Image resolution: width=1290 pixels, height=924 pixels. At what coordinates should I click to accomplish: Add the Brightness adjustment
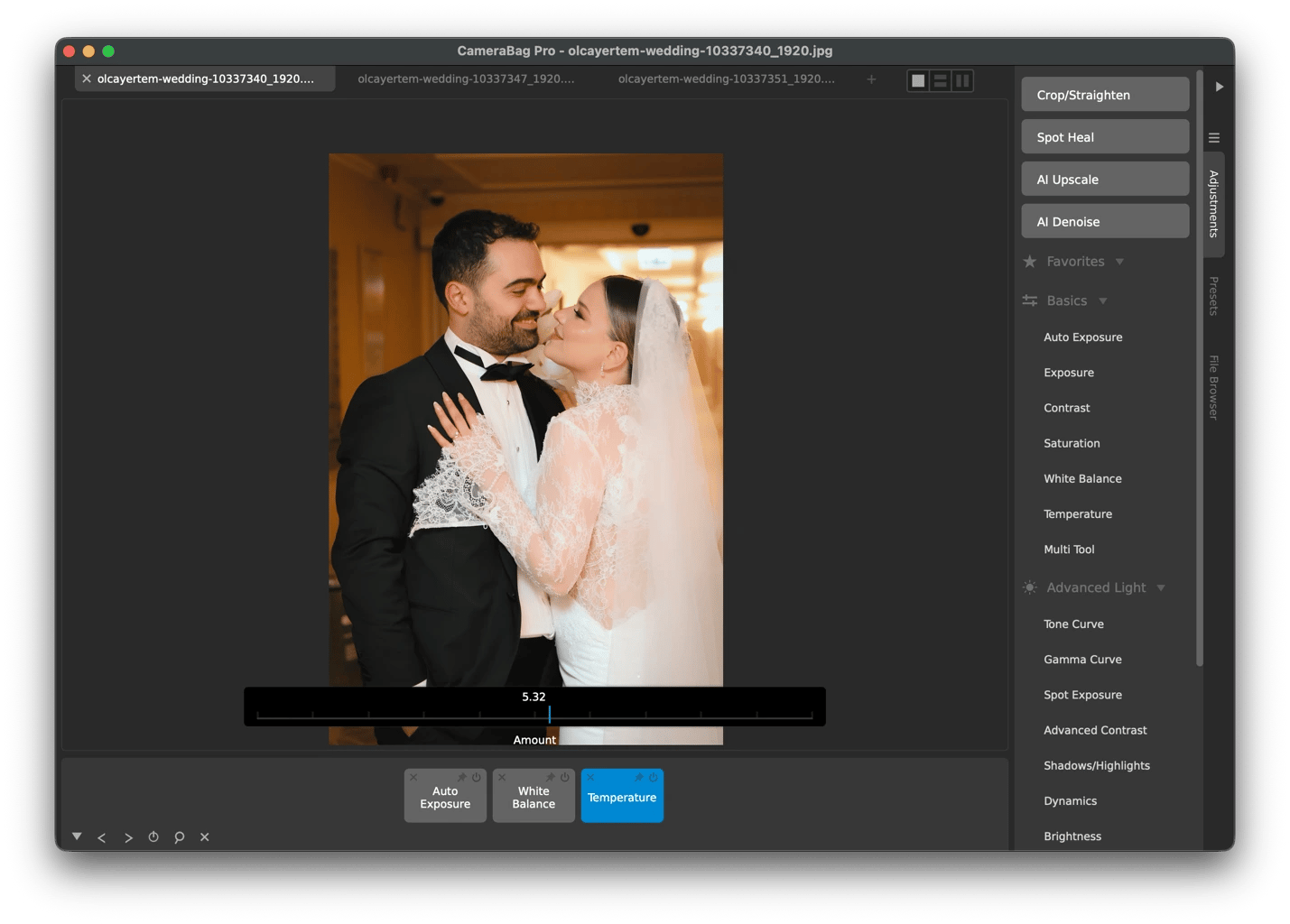[1072, 836]
